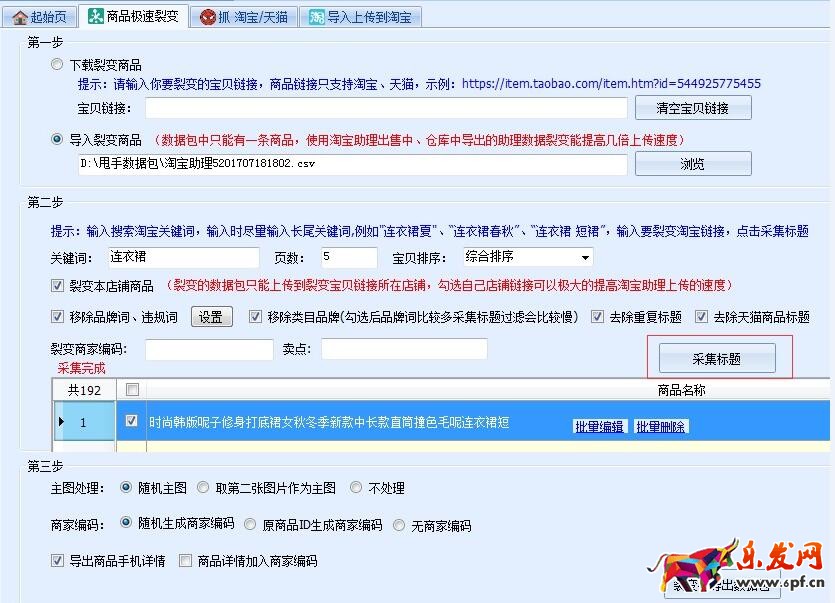The height and width of the screenshot is (603, 835).
Task: Click the green icon on 商品极速裂变 tab
Action: [x=95, y=17]
